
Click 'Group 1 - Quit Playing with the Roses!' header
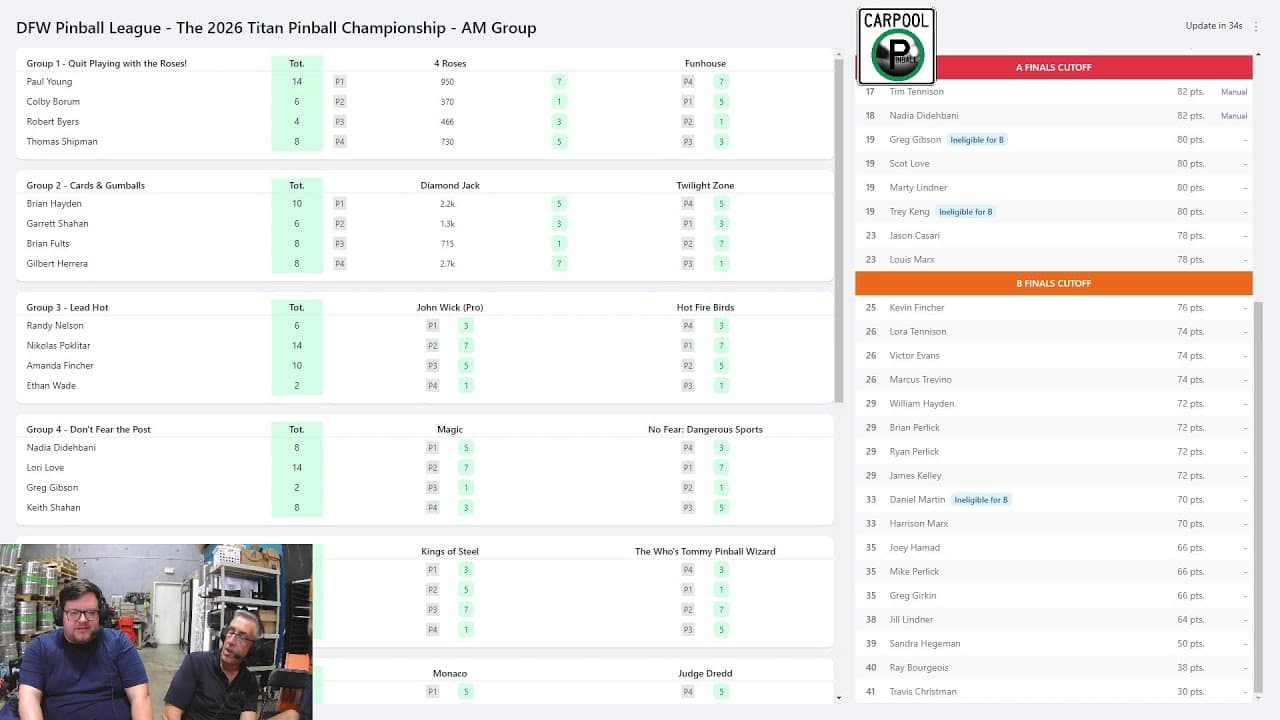[107, 64]
